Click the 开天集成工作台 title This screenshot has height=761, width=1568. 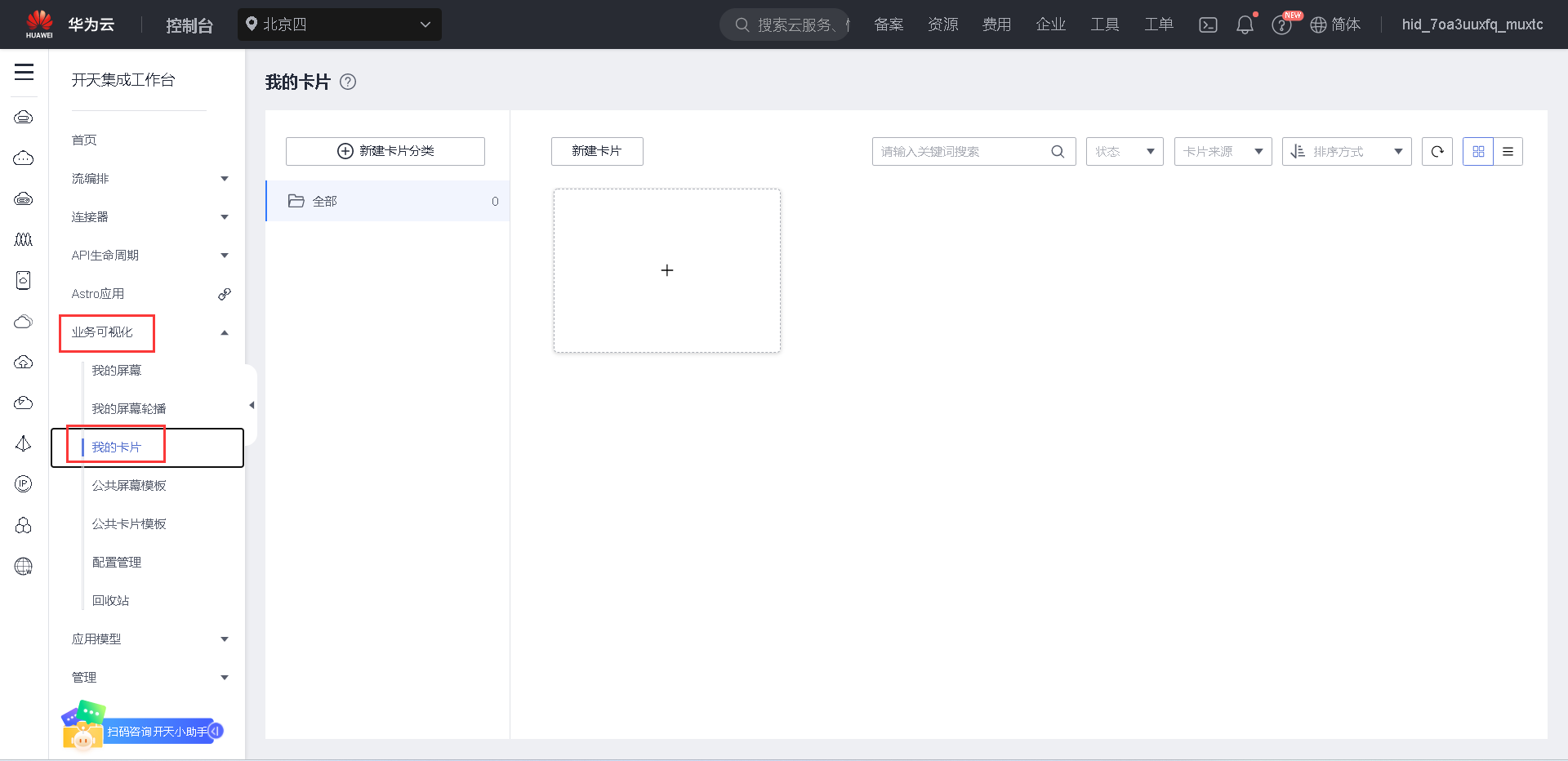click(123, 80)
